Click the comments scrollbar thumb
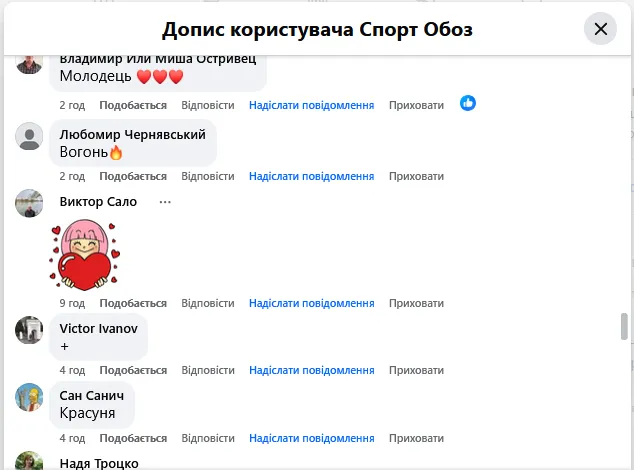 [x=625, y=326]
